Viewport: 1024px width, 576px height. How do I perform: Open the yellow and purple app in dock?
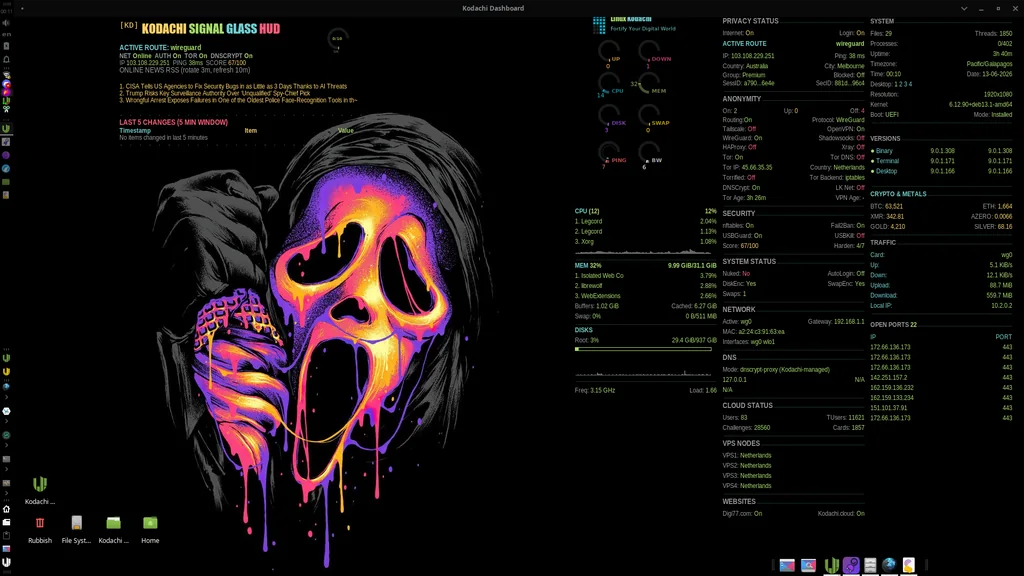[908, 565]
